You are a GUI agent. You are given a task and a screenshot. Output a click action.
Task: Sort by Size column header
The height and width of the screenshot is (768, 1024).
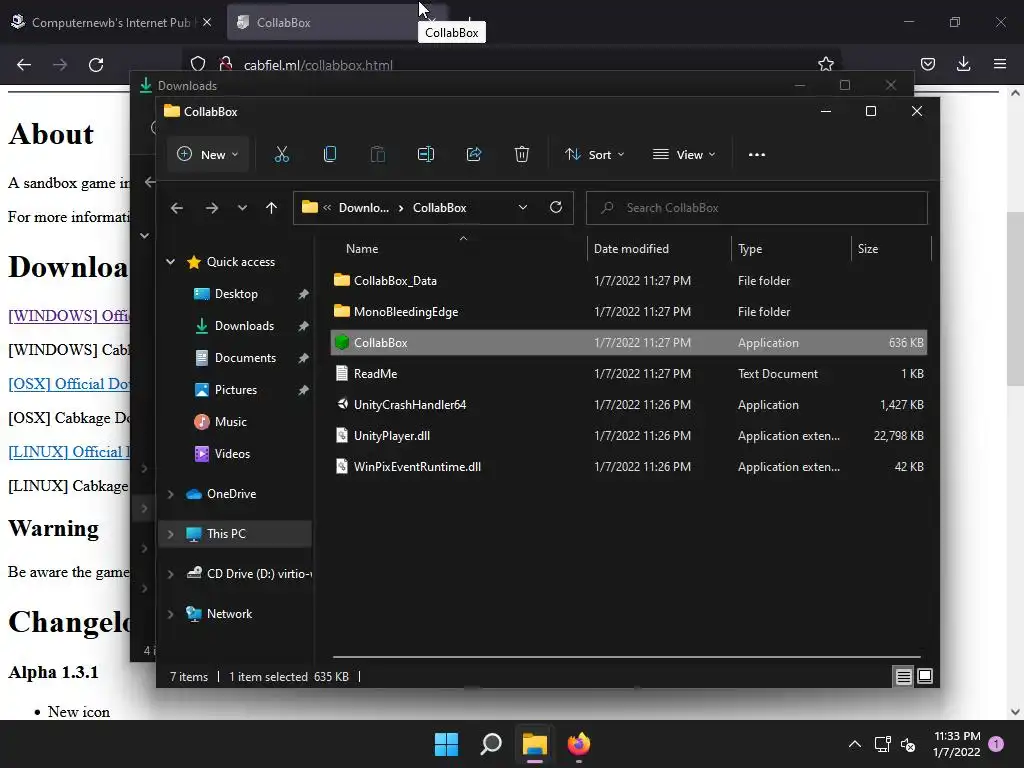pos(867,249)
